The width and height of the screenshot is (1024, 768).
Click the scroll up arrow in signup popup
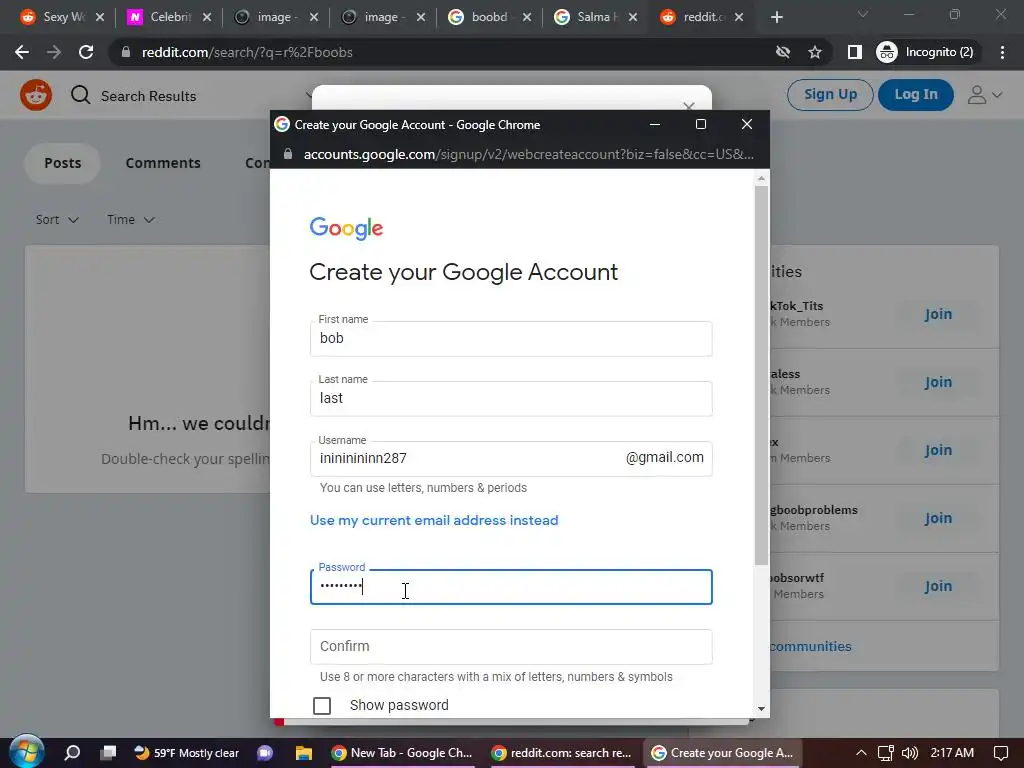[761, 178]
